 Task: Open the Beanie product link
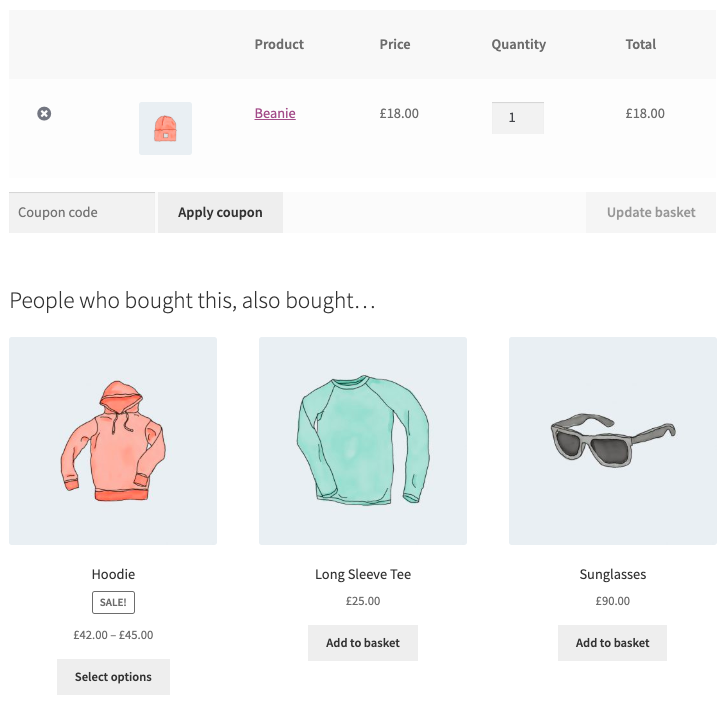275,113
